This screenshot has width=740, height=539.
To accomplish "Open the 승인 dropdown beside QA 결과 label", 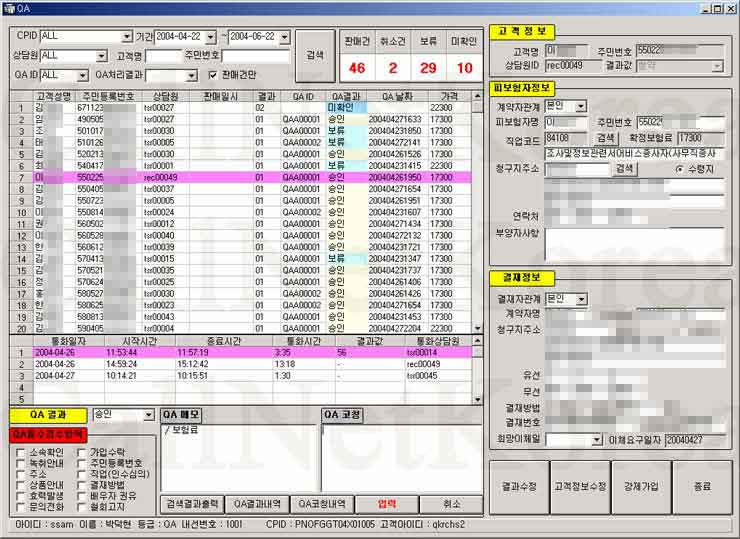I will [149, 414].
